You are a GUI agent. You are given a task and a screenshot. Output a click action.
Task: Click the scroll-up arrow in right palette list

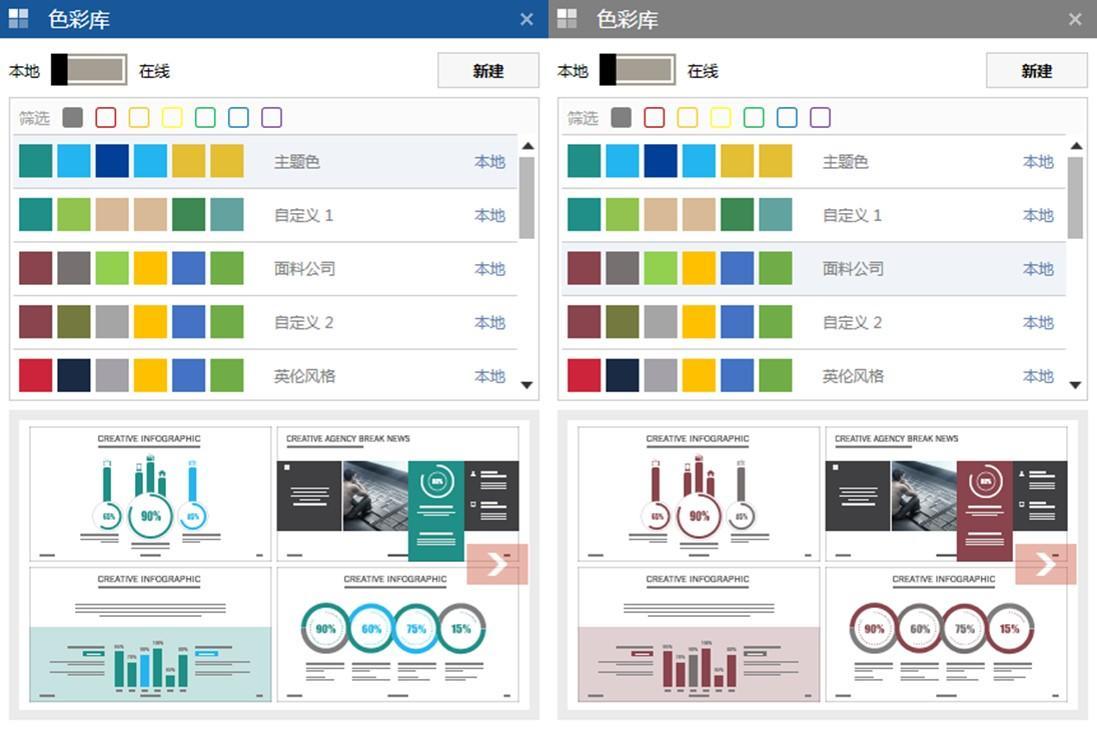click(1076, 146)
